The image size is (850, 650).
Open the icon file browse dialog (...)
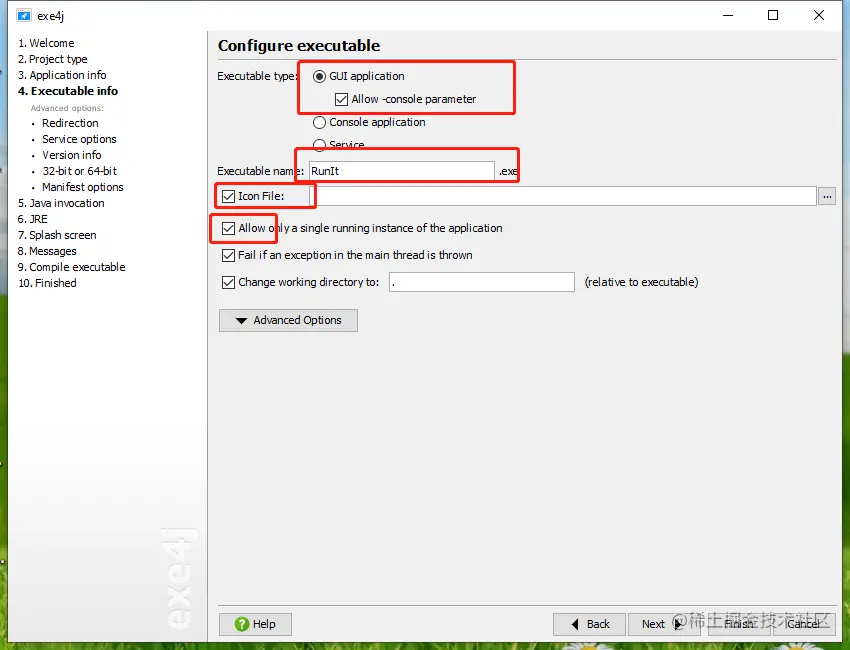click(x=827, y=196)
